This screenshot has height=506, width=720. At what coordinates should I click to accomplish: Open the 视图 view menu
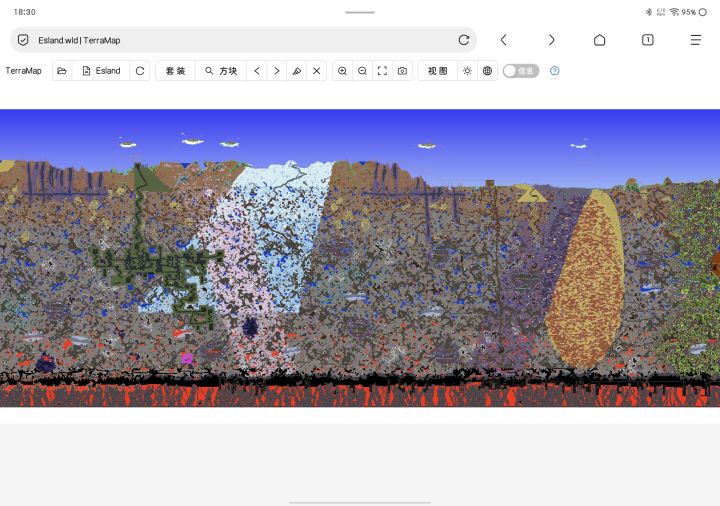point(438,71)
